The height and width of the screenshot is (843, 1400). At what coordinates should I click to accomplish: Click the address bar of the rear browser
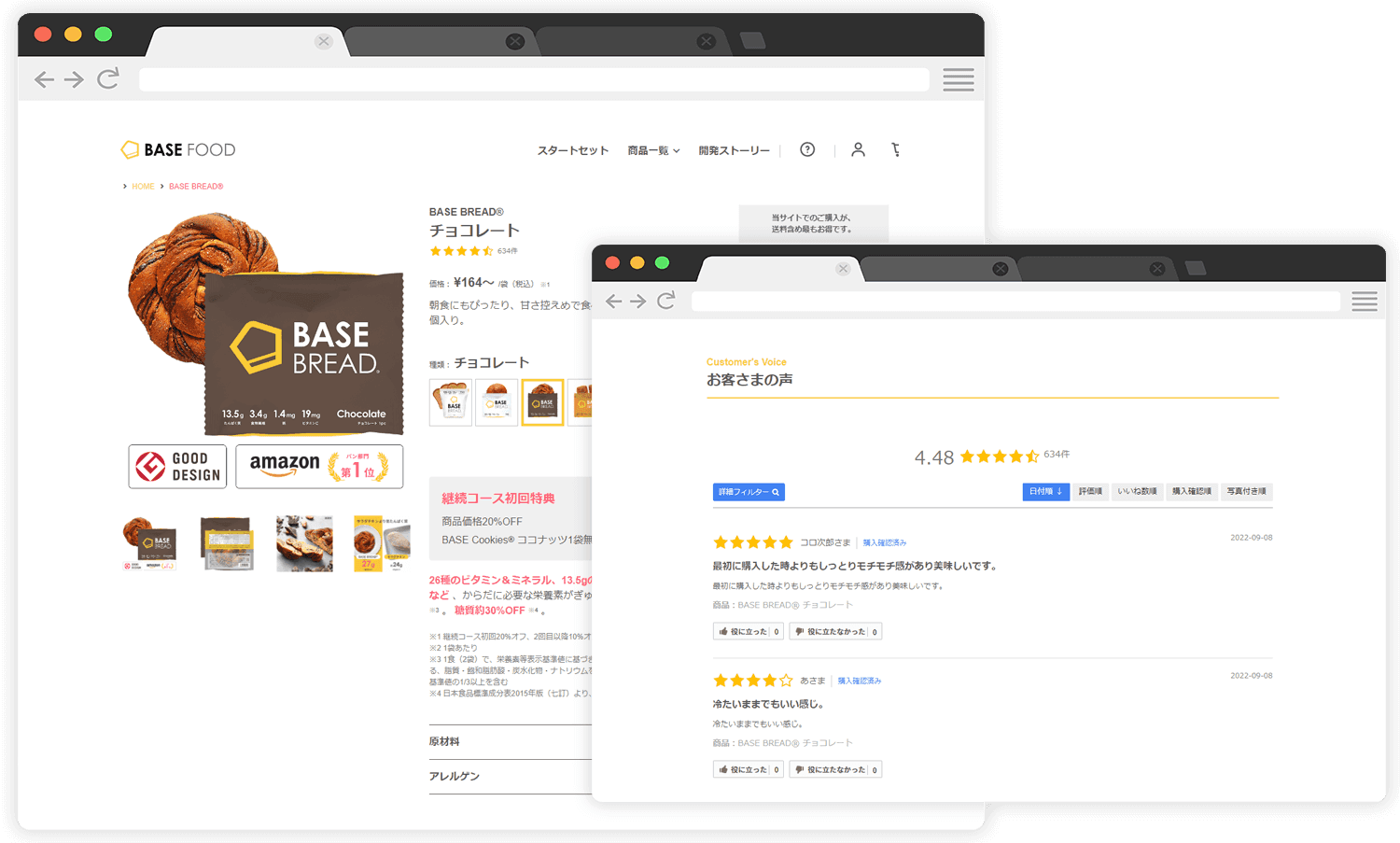point(534,79)
